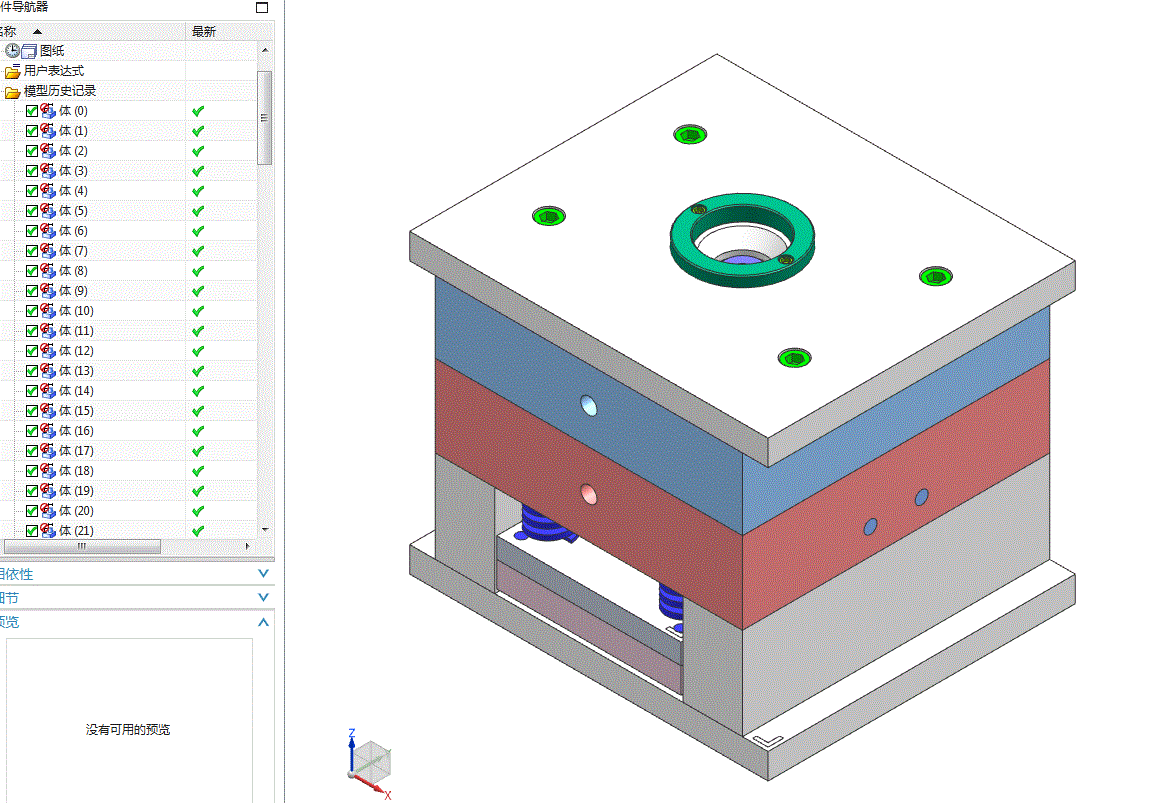Collapse the 预览 preview section chevron
The height and width of the screenshot is (803, 1157).
pos(263,622)
